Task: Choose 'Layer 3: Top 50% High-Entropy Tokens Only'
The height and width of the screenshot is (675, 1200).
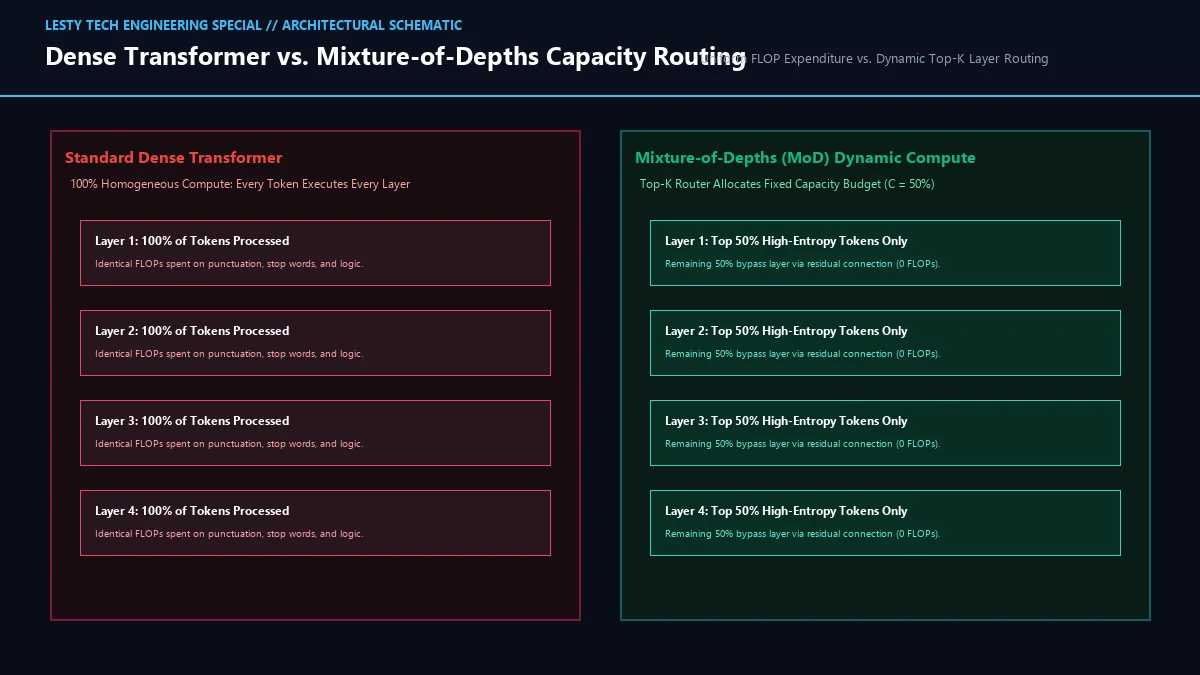Action: pyautogui.click(x=786, y=421)
